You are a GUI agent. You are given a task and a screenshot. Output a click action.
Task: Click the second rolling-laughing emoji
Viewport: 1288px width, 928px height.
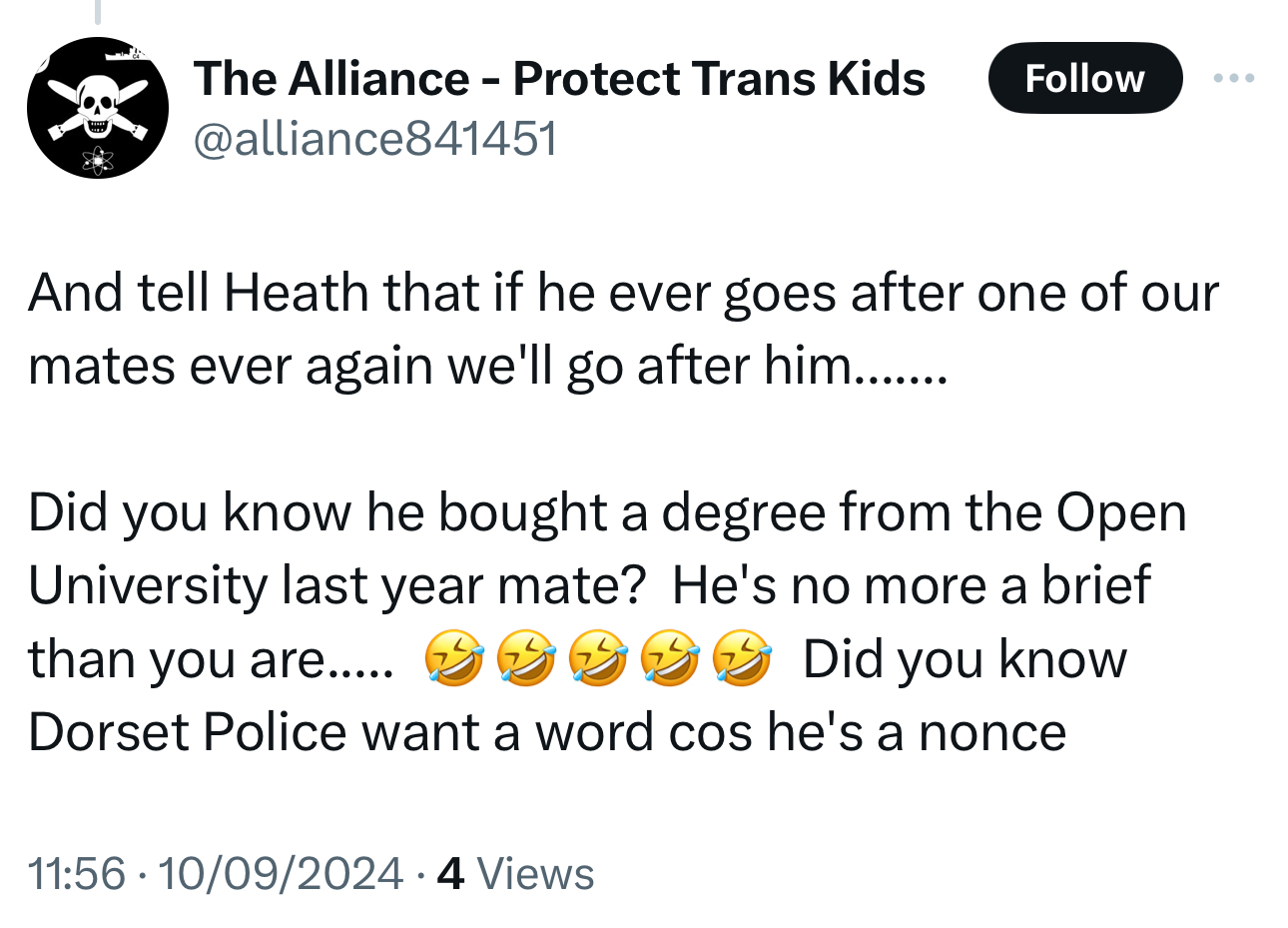(526, 659)
